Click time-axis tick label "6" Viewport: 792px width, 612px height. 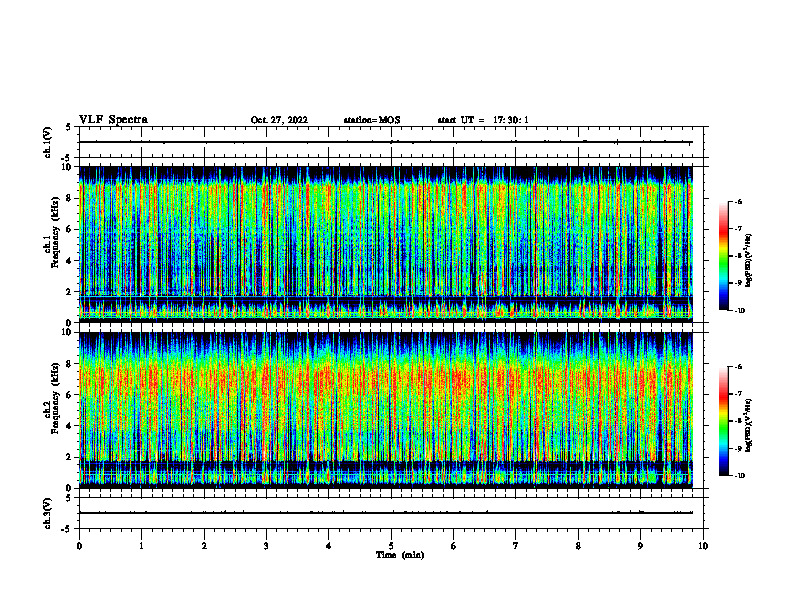point(454,546)
